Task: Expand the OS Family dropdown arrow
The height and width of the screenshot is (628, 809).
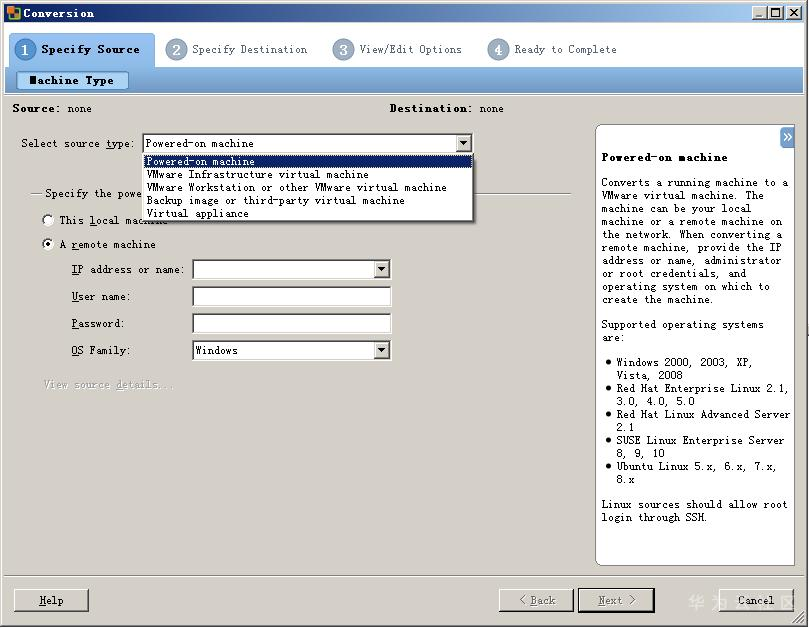Action: point(381,350)
